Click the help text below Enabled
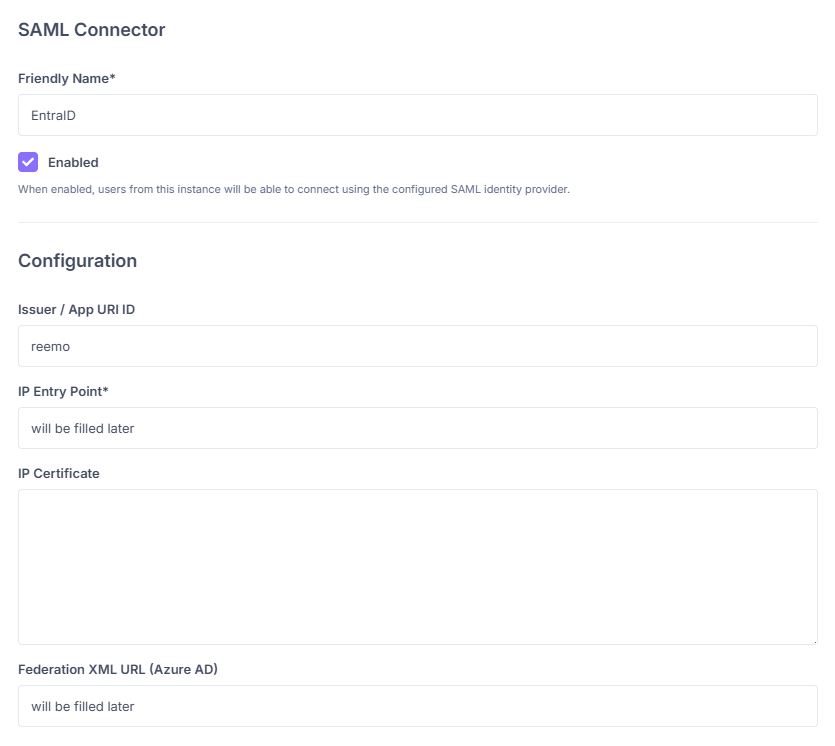This screenshot has width=835, height=746. [293, 189]
